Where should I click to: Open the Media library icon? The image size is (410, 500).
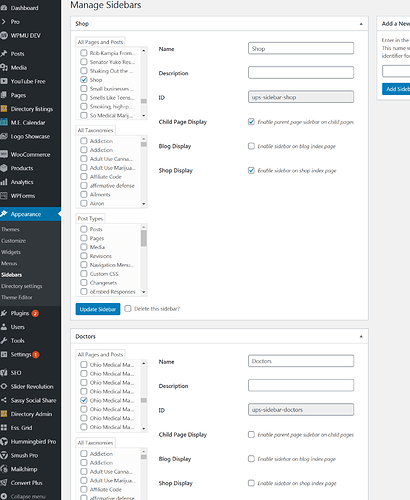(4, 67)
